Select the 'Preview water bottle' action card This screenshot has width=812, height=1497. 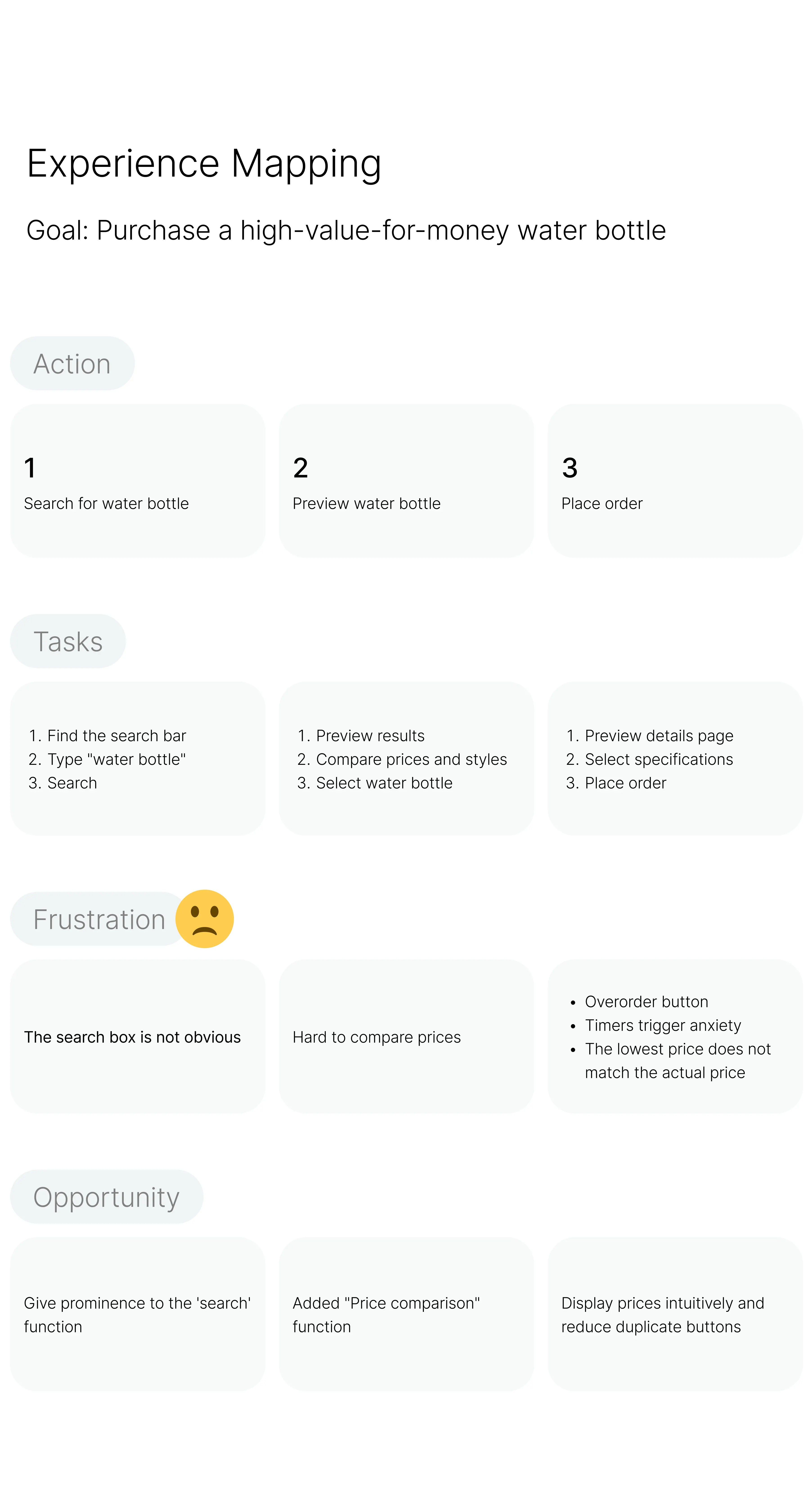[x=406, y=481]
